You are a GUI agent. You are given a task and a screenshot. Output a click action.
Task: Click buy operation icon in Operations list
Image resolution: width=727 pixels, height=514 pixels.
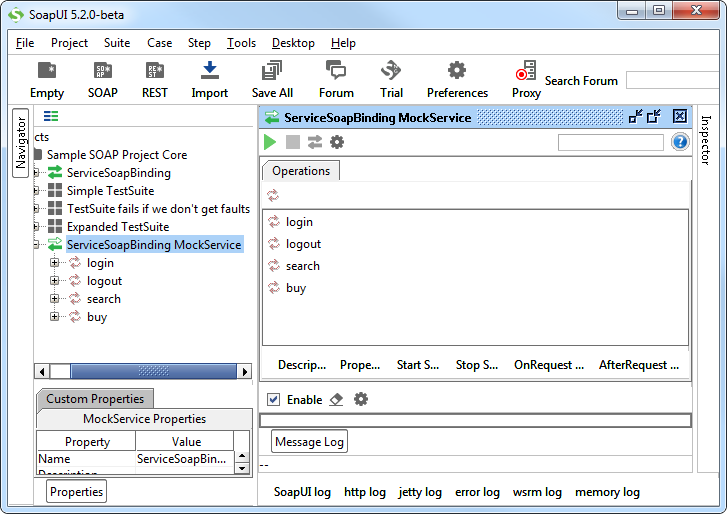click(x=274, y=287)
